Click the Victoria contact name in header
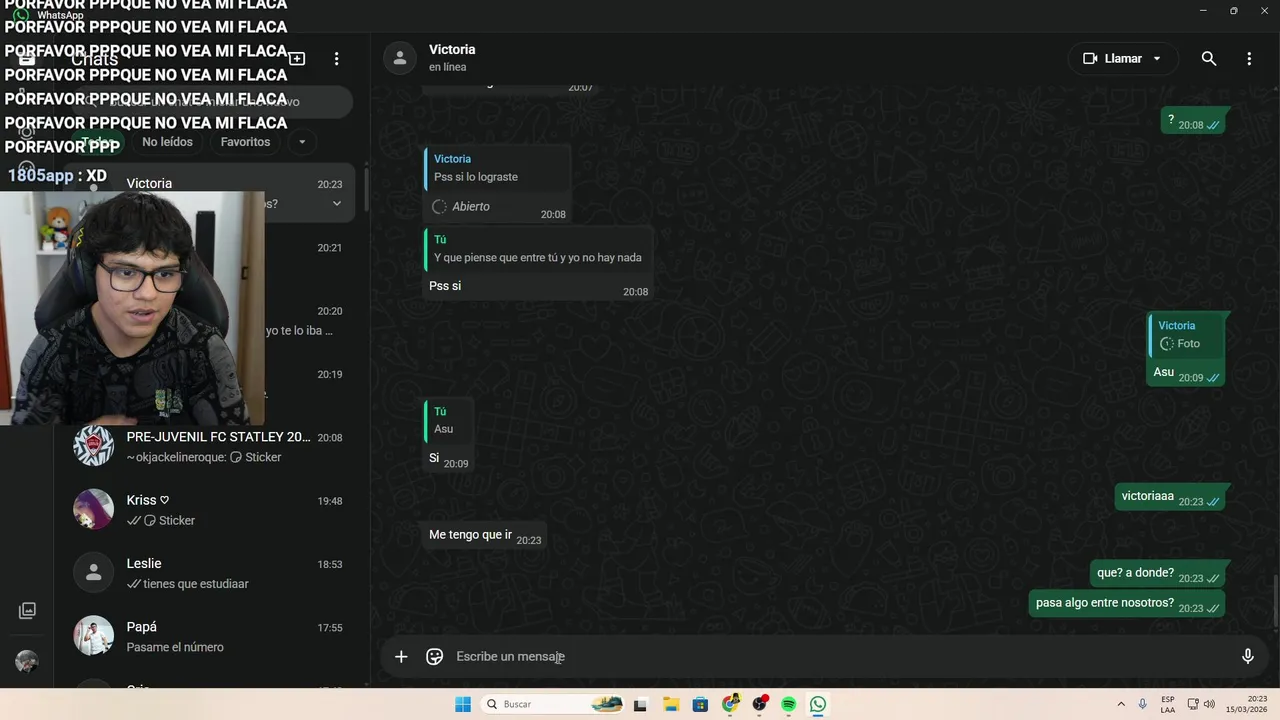This screenshot has width=1280, height=720. (x=452, y=49)
